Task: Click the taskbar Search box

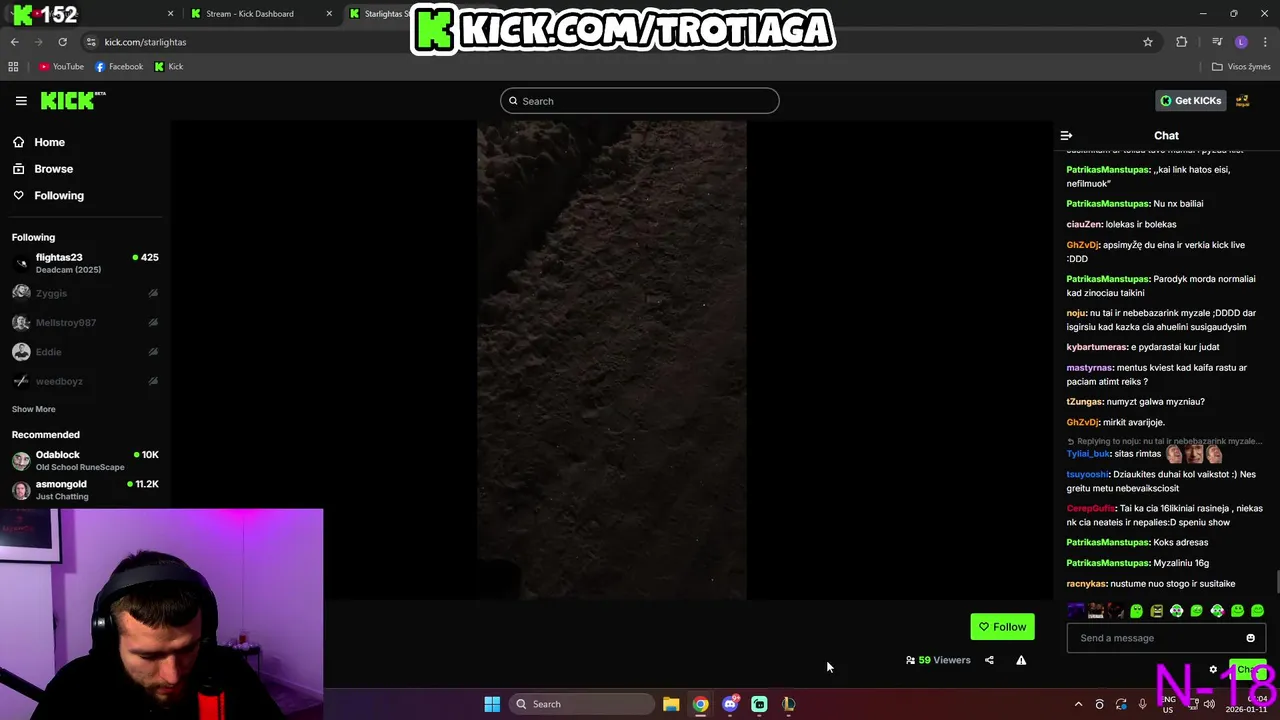Action: tap(582, 704)
